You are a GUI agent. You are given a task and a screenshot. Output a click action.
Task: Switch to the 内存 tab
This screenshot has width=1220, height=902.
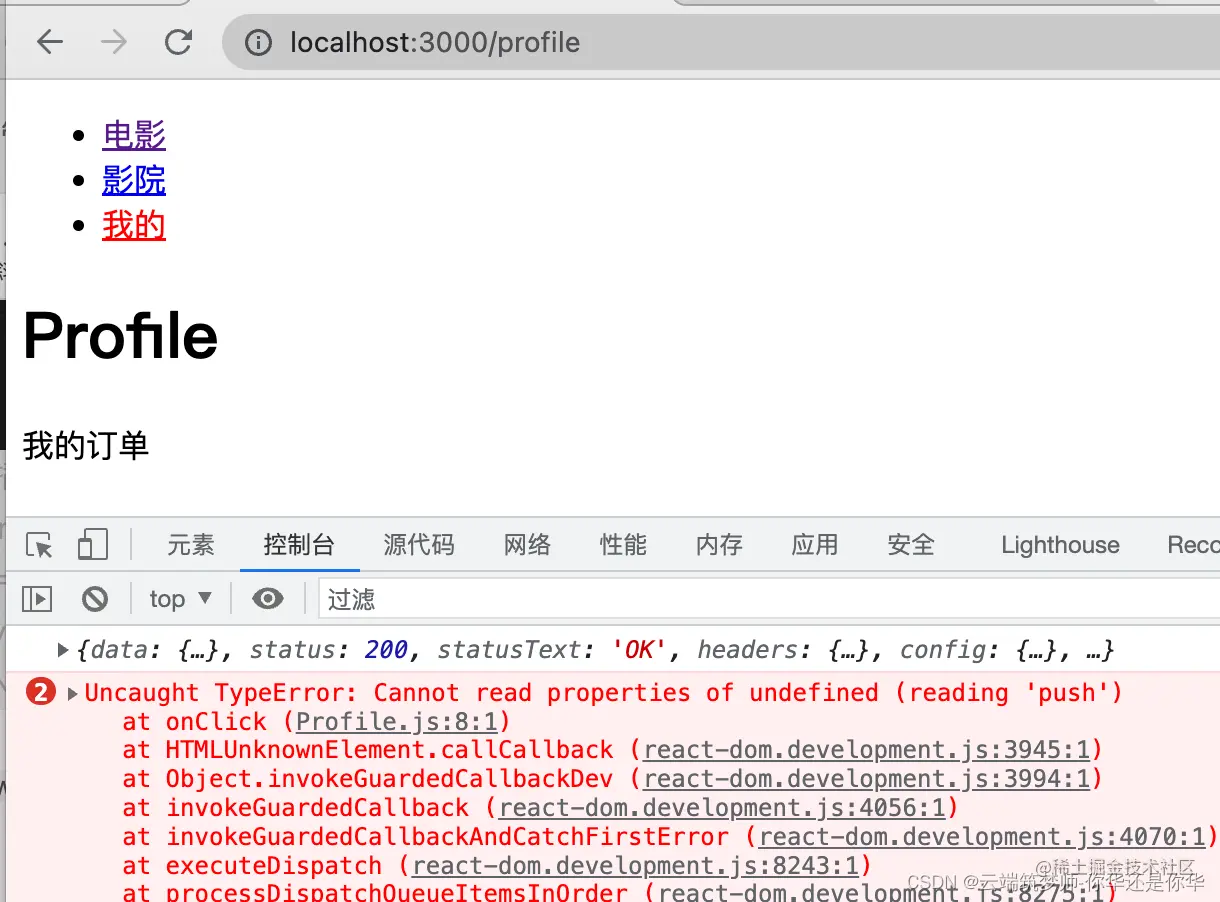click(719, 545)
